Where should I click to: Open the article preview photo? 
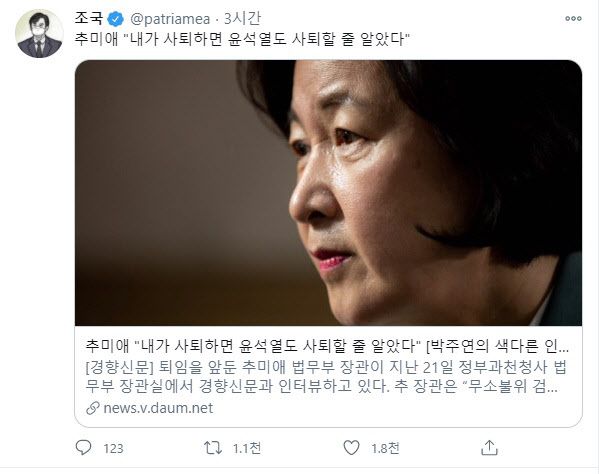point(329,193)
